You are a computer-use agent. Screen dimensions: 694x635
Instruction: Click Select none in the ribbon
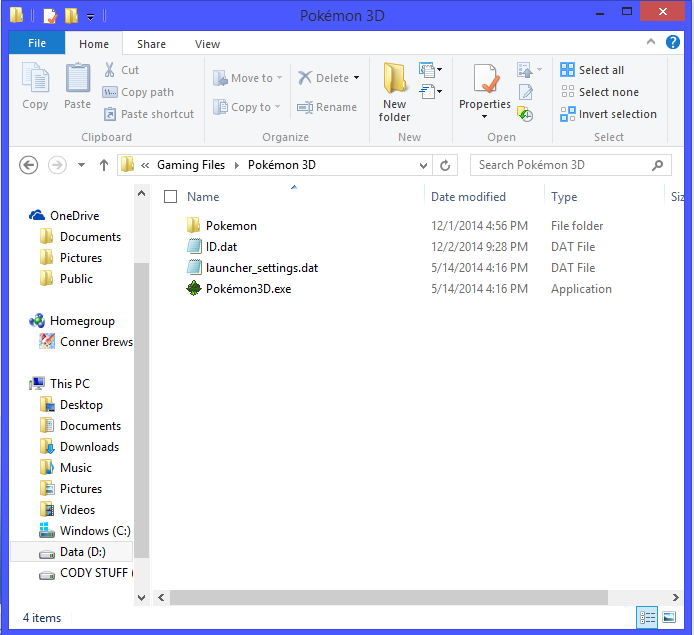[600, 92]
